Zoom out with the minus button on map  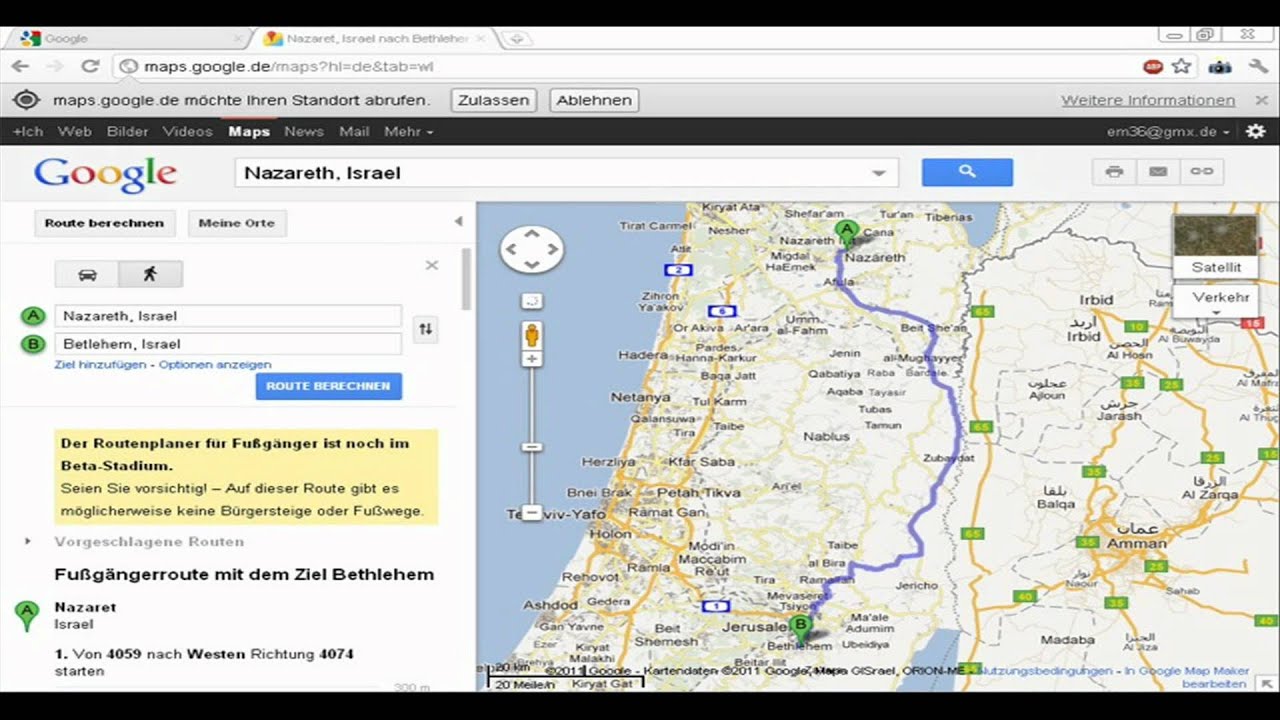[532, 513]
